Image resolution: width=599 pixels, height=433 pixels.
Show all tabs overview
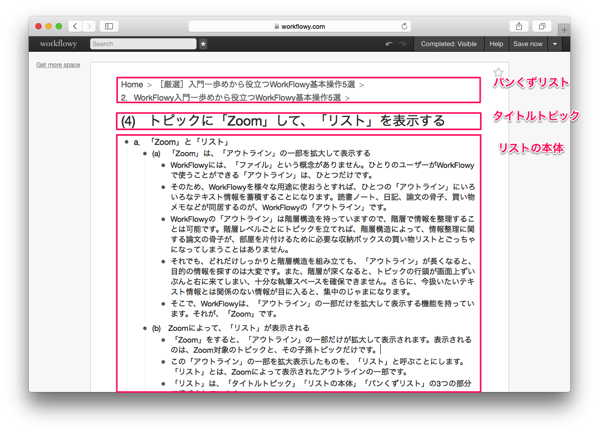coord(542,26)
